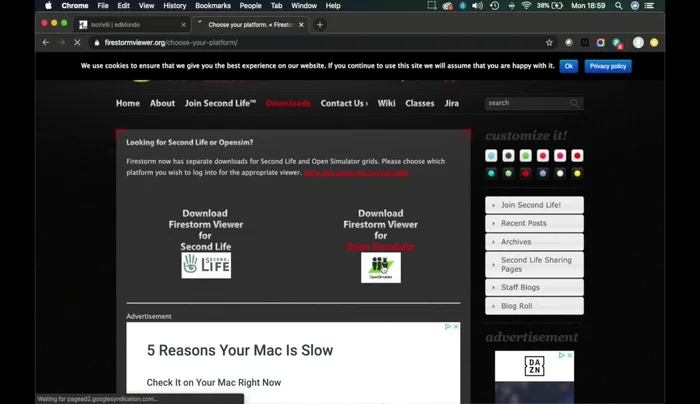The height and width of the screenshot is (404, 700).
Task: Open the 5 Reasons Your Mac Is Slow ad
Action: pos(240,350)
